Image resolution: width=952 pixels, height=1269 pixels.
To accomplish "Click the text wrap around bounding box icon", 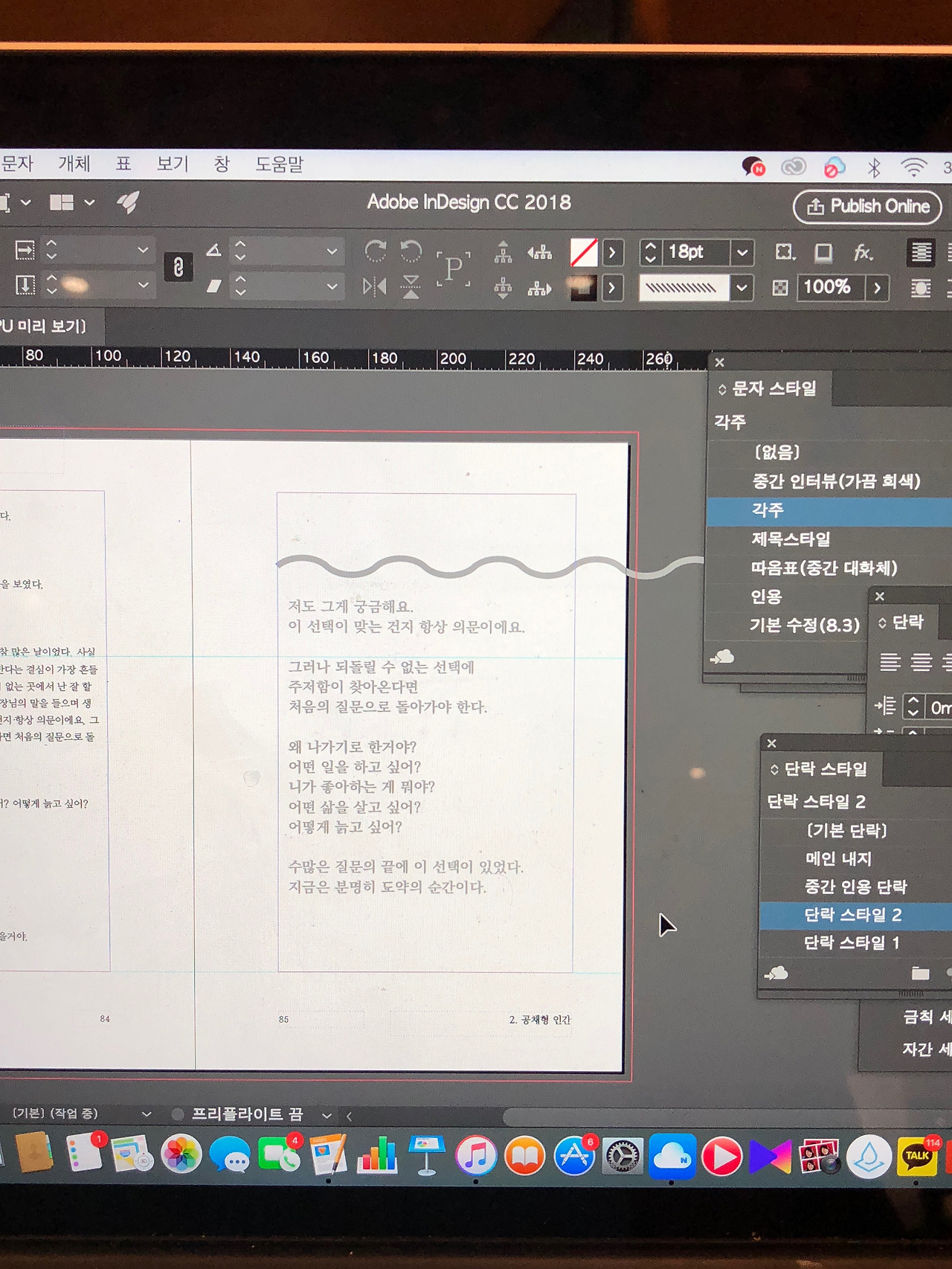I will click(921, 253).
